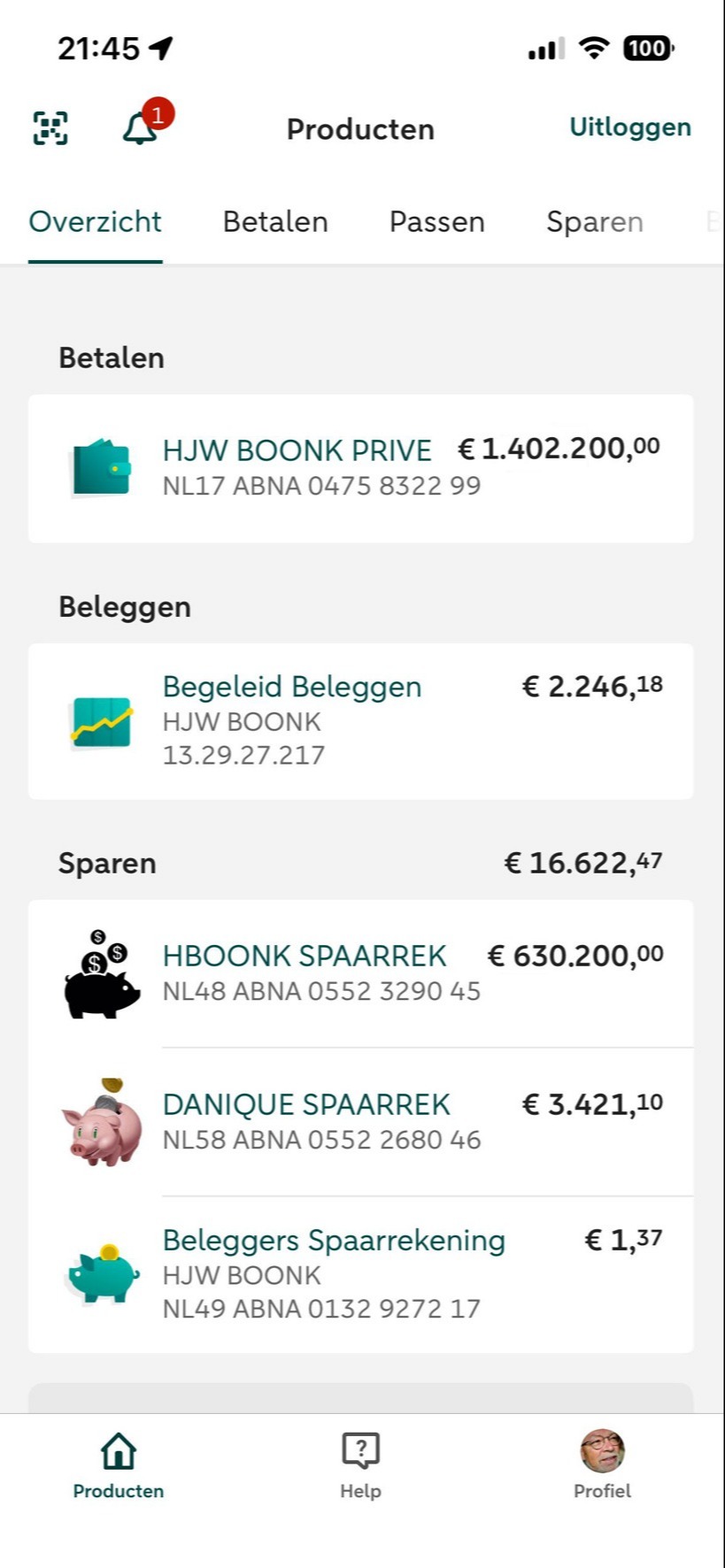Switch to the Sparen tab
The width and height of the screenshot is (725, 1568).
click(x=594, y=221)
